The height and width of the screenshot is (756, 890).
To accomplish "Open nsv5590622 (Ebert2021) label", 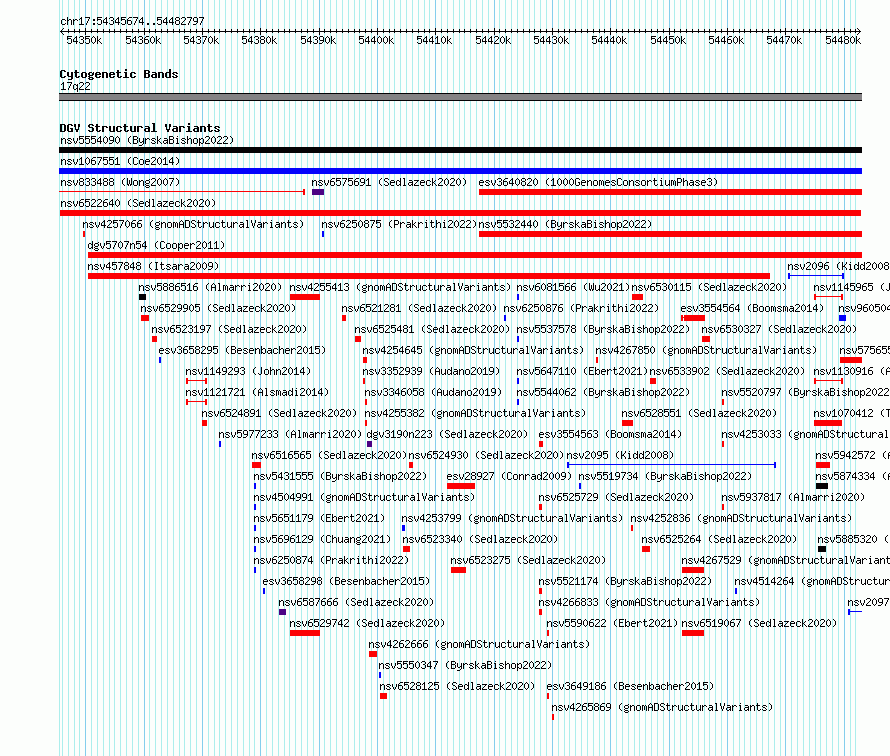I will click(612, 623).
